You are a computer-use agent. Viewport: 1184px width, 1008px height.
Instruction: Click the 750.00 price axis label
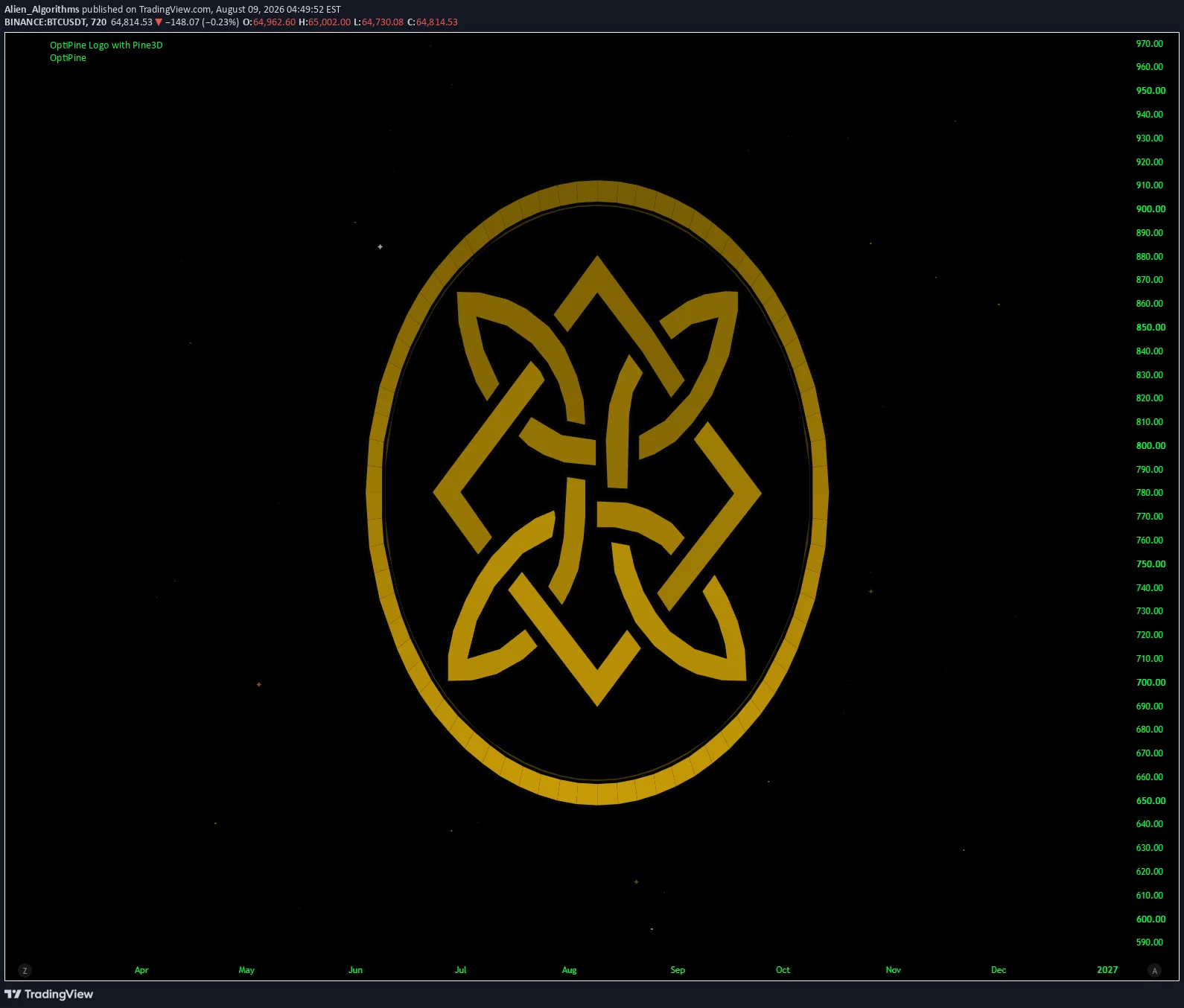1150,564
